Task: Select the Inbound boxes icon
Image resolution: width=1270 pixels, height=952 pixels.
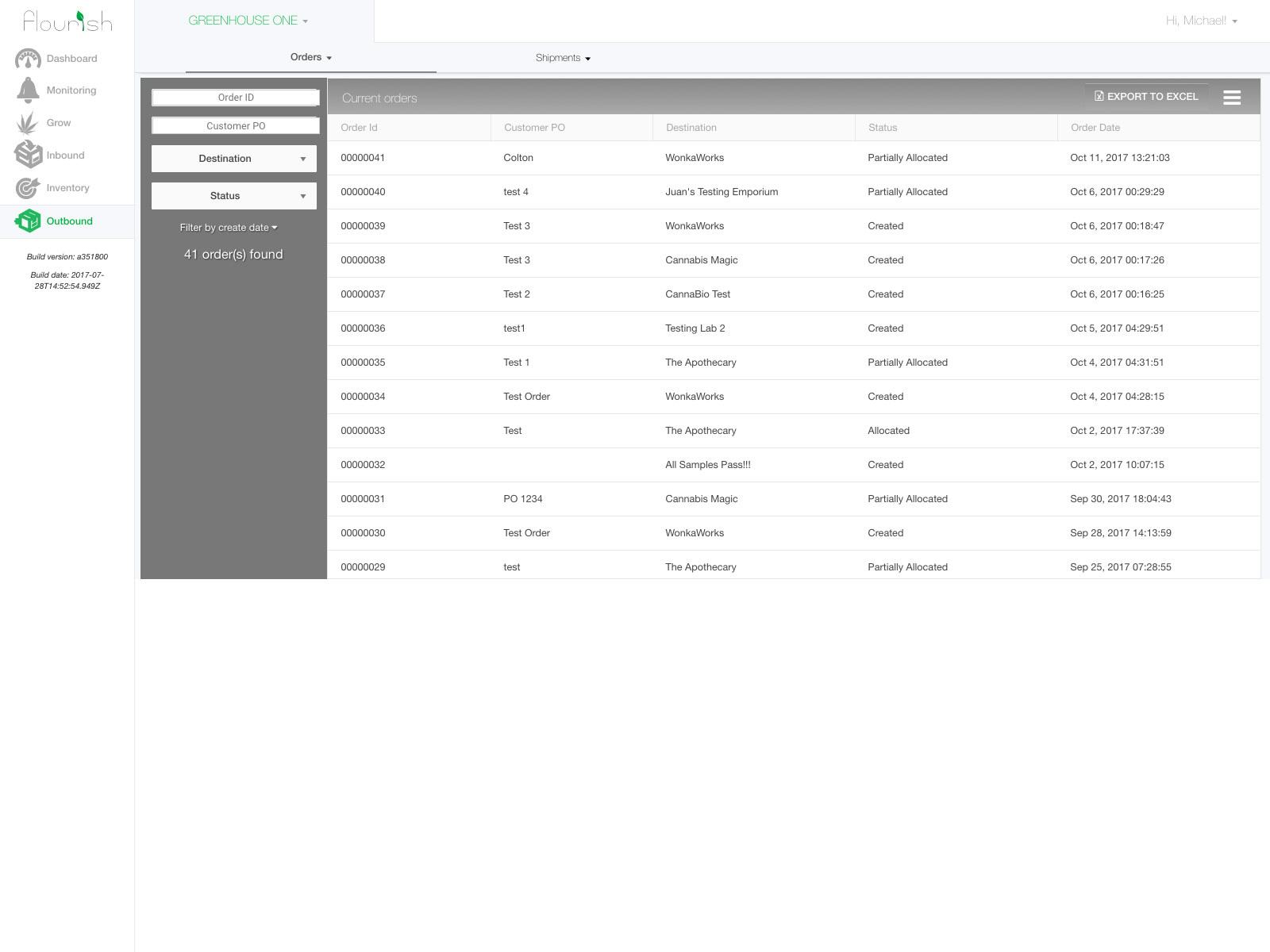Action: tap(27, 155)
